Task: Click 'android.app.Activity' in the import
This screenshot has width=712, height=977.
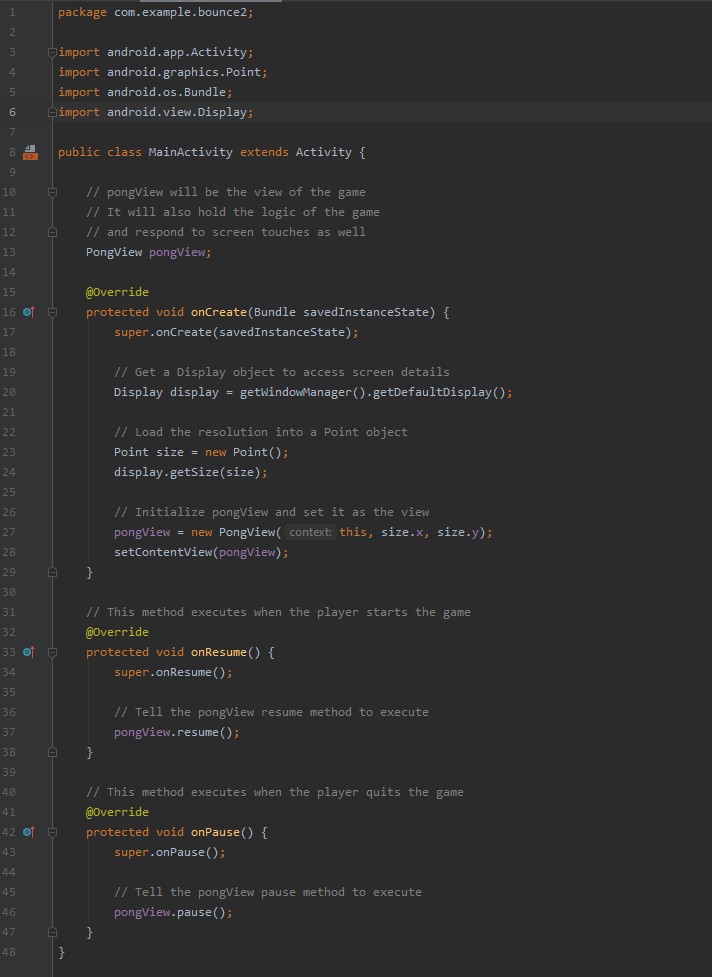Action: pos(177,52)
